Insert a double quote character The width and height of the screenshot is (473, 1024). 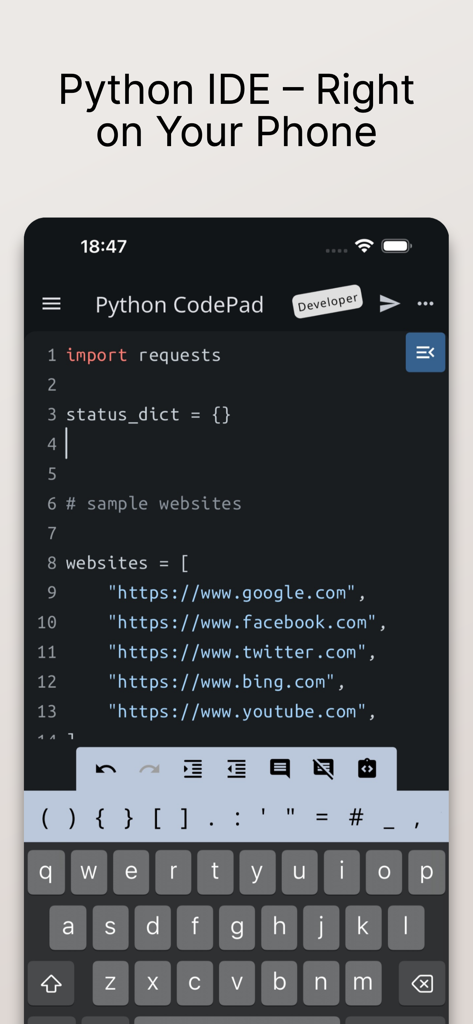tap(291, 815)
